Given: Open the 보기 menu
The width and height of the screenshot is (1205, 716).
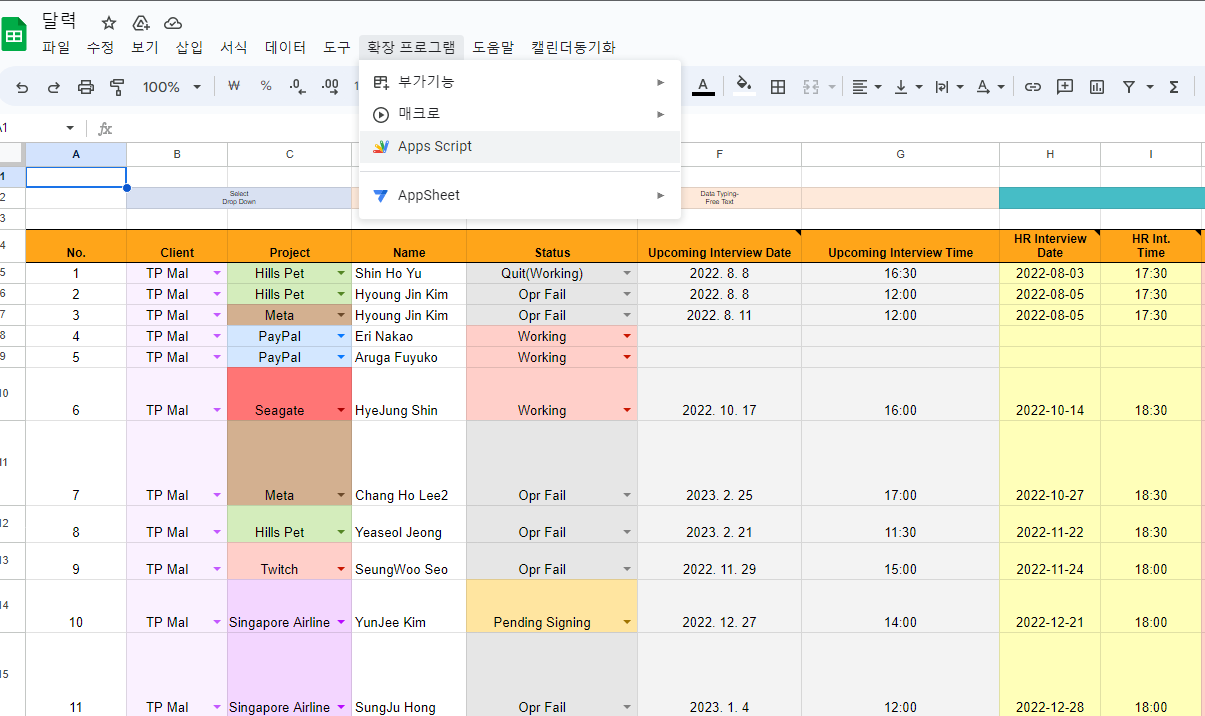Looking at the screenshot, I should point(145,47).
